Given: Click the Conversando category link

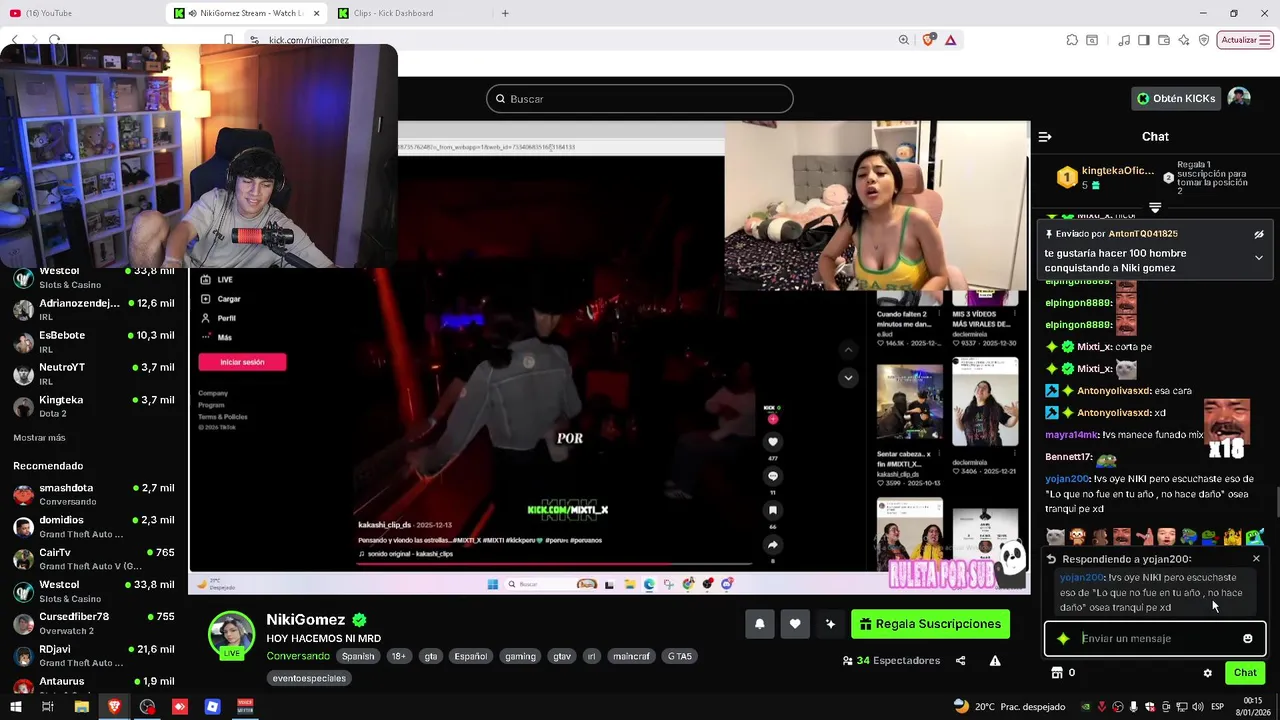Looking at the screenshot, I should [298, 656].
